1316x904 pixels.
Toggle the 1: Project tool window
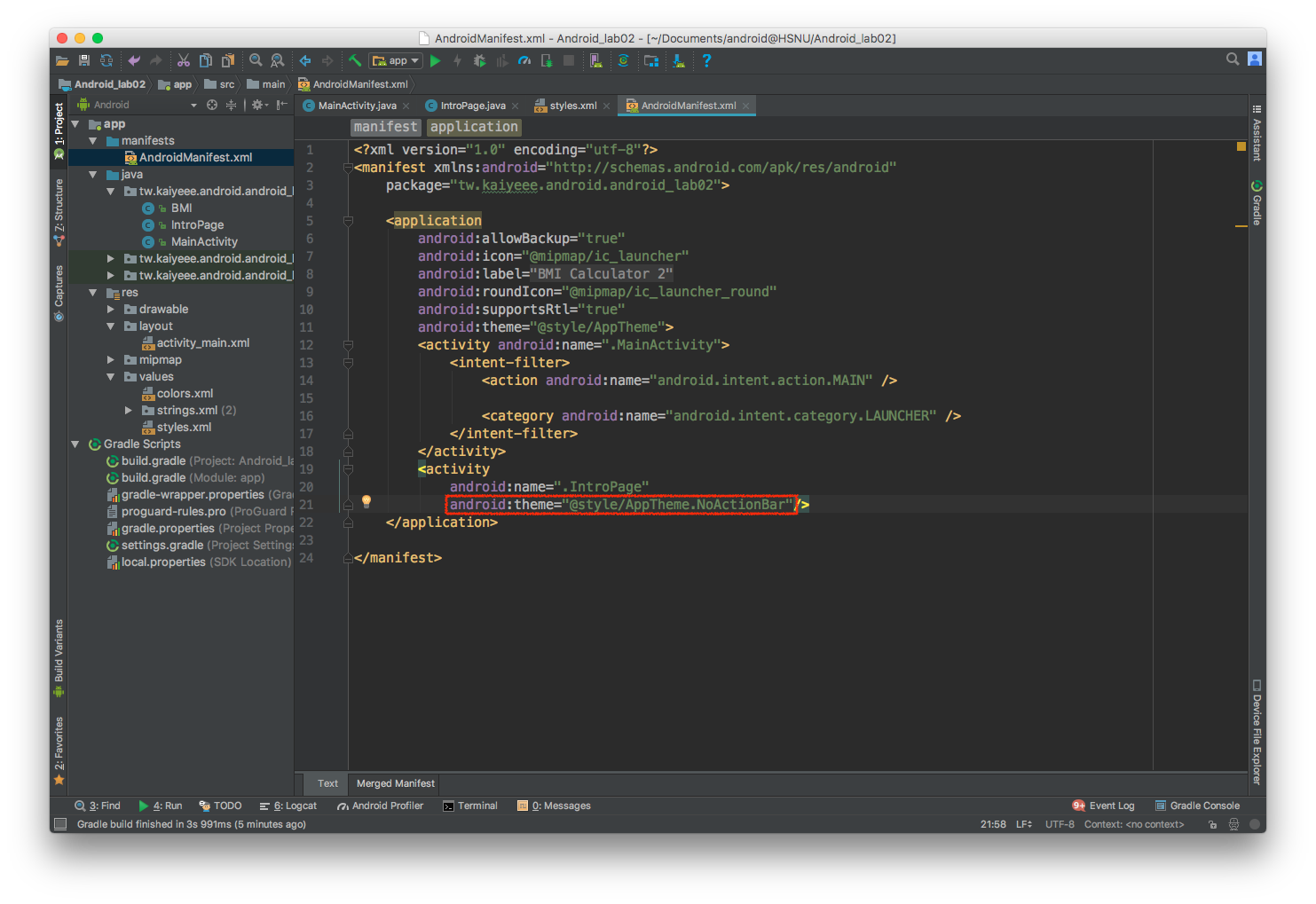[59, 130]
